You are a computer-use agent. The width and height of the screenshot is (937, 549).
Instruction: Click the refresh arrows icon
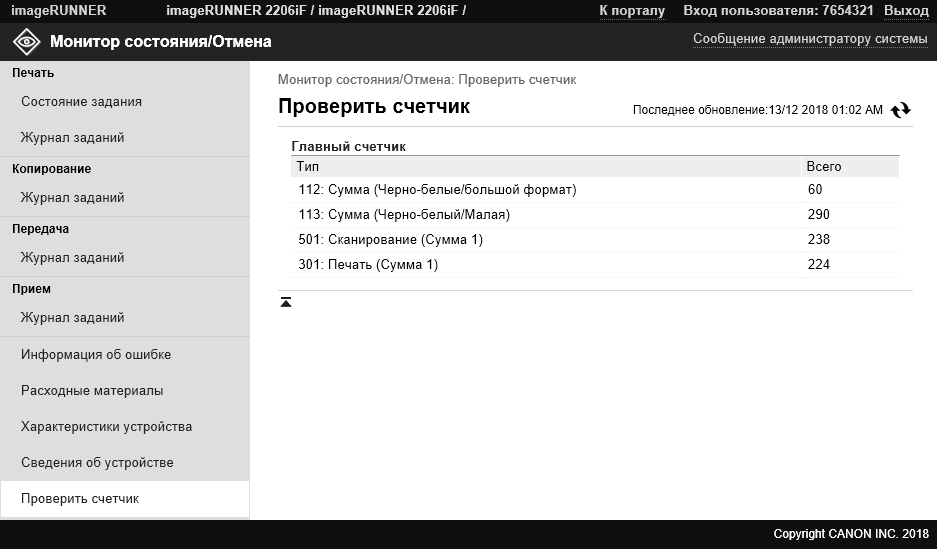tap(901, 110)
